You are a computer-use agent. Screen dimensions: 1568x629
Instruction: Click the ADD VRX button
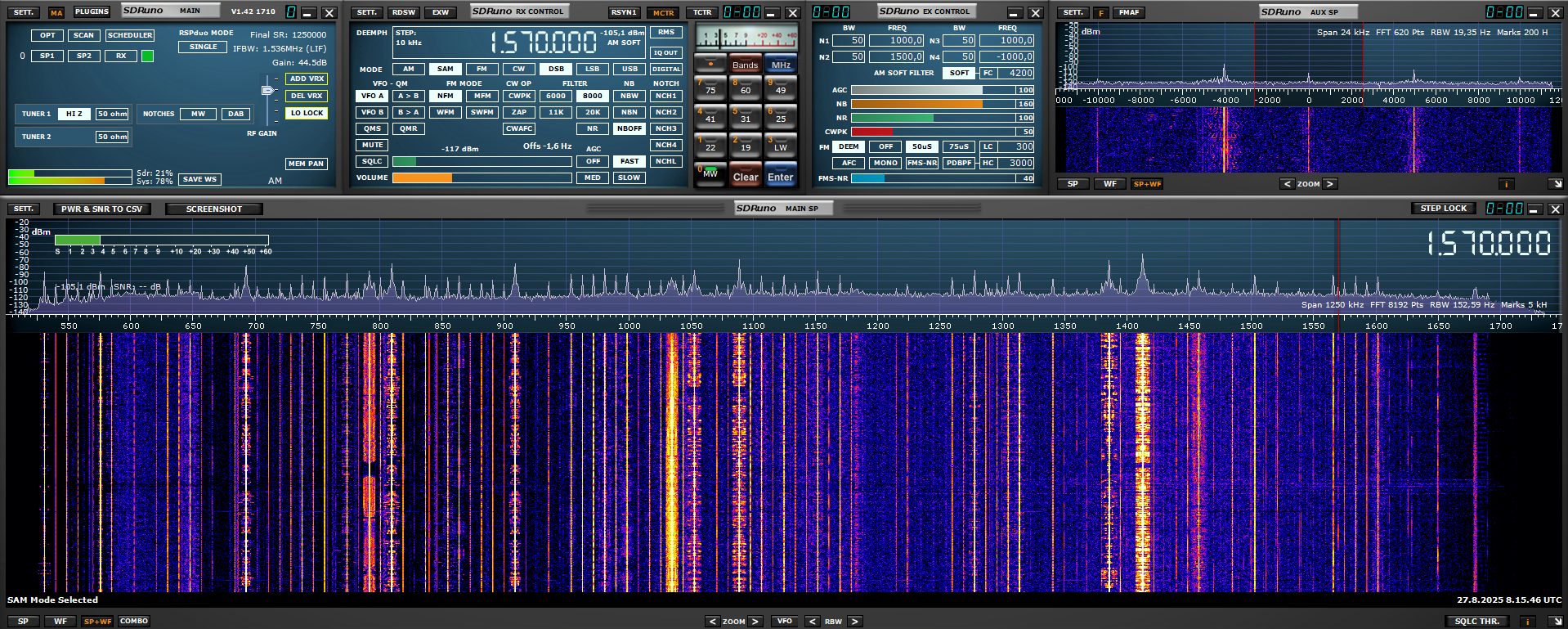tap(307, 79)
